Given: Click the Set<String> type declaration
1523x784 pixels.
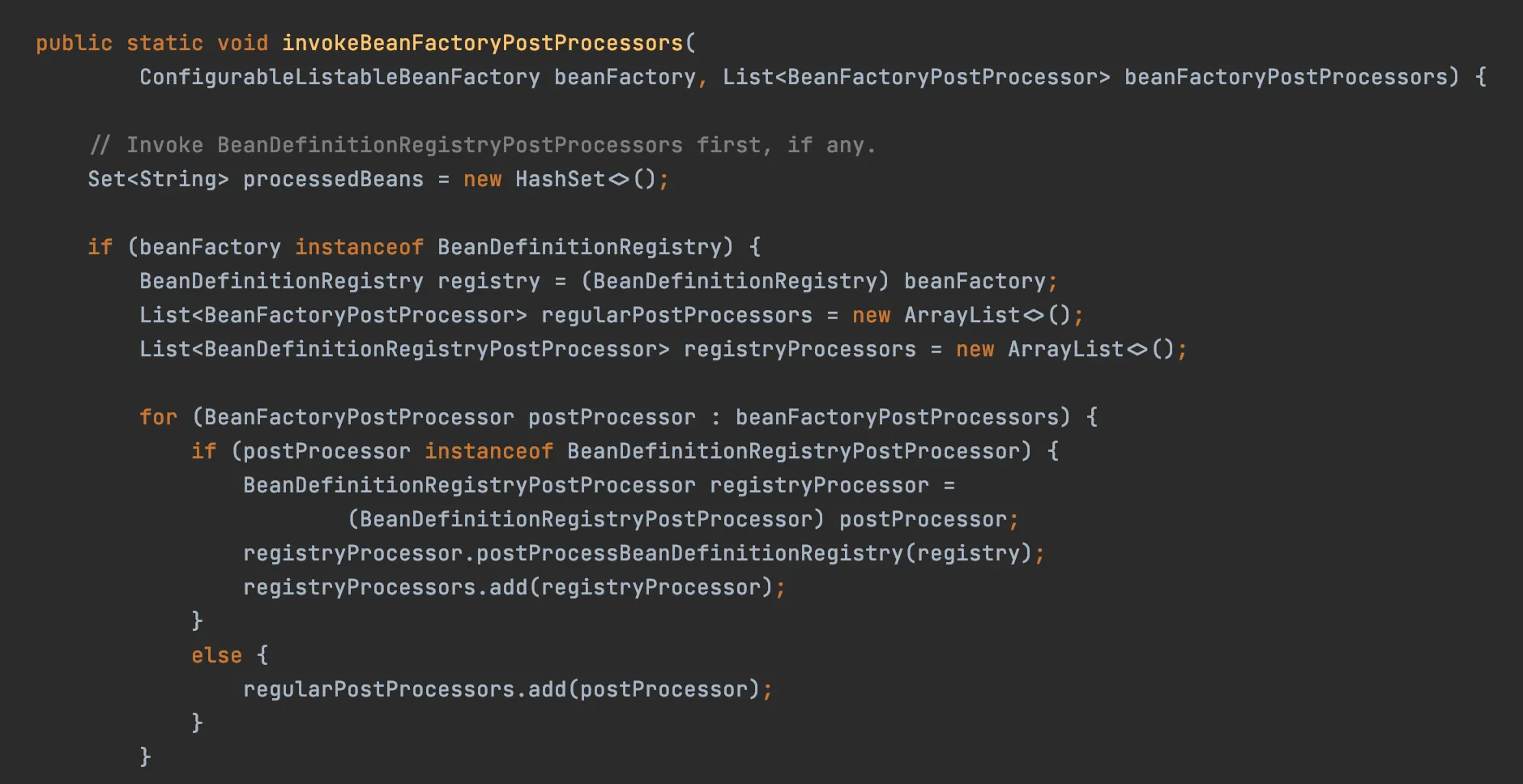Looking at the screenshot, I should pyautogui.click(x=158, y=179).
